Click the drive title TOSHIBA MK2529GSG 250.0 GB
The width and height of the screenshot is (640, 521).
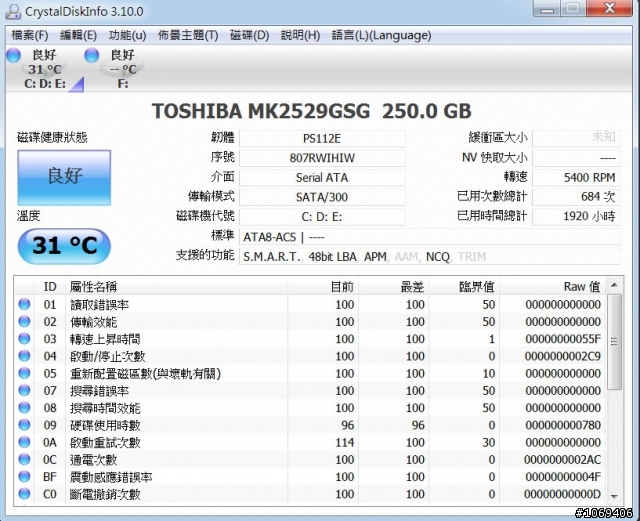point(311,111)
